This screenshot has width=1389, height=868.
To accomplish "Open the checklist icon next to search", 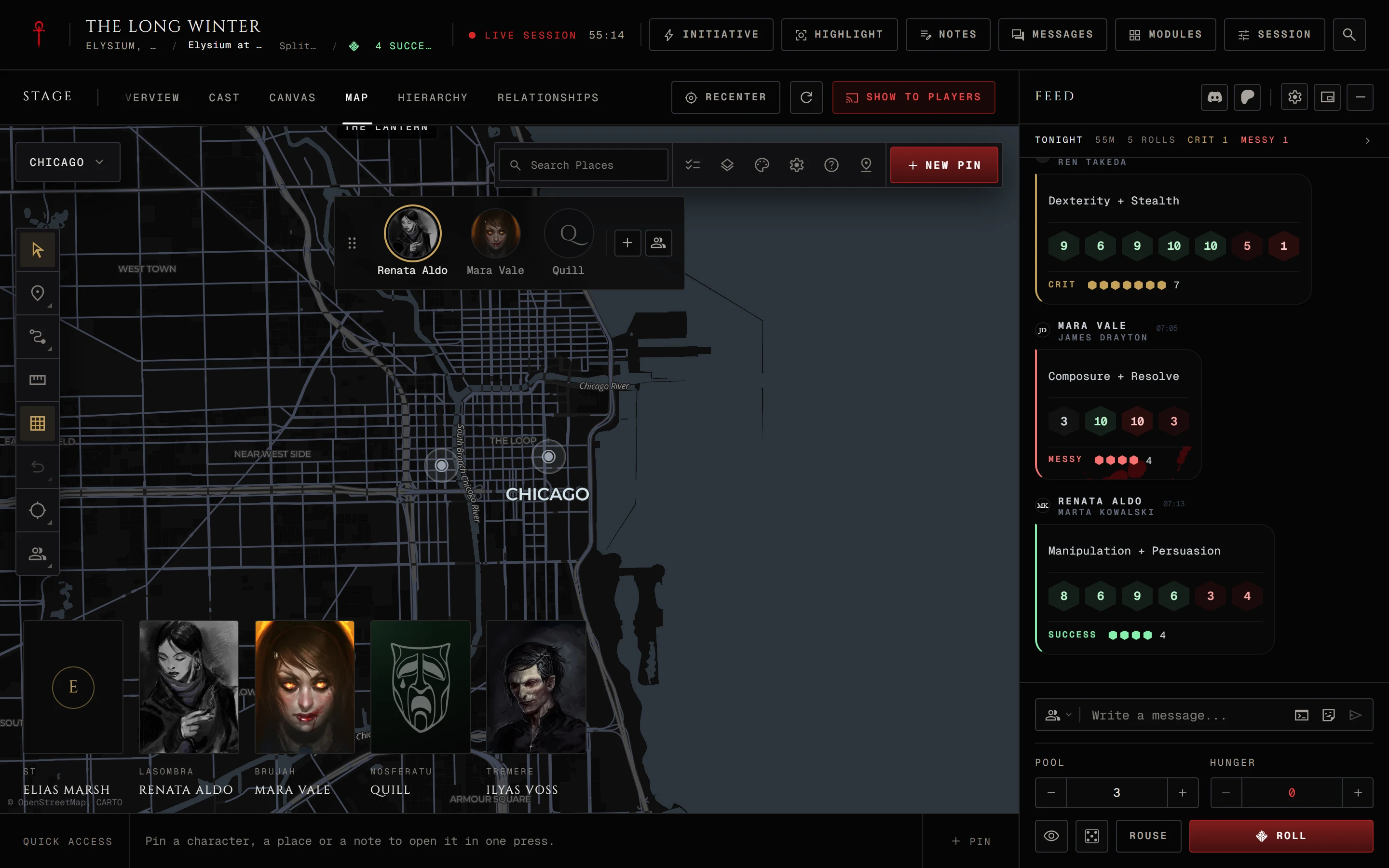I will click(693, 165).
